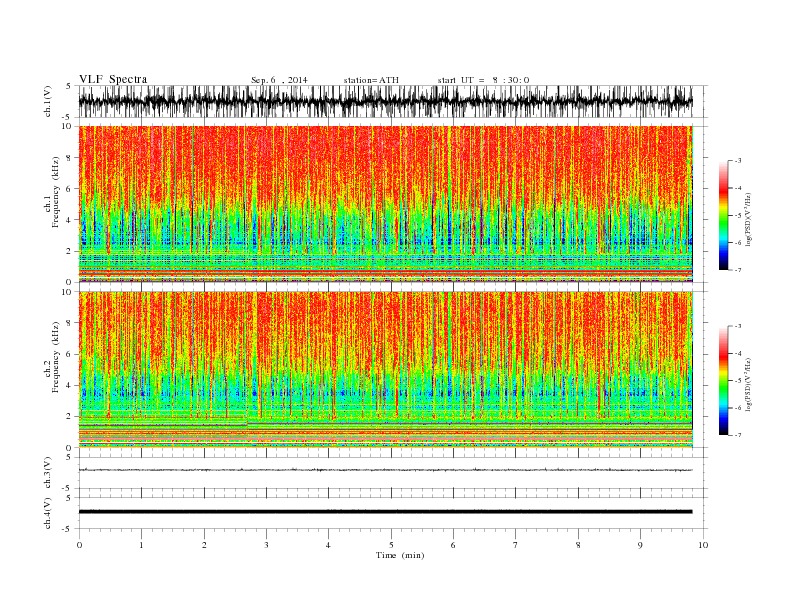Click the "VLF Spectra" plot title
The image size is (792, 612).
[113, 79]
